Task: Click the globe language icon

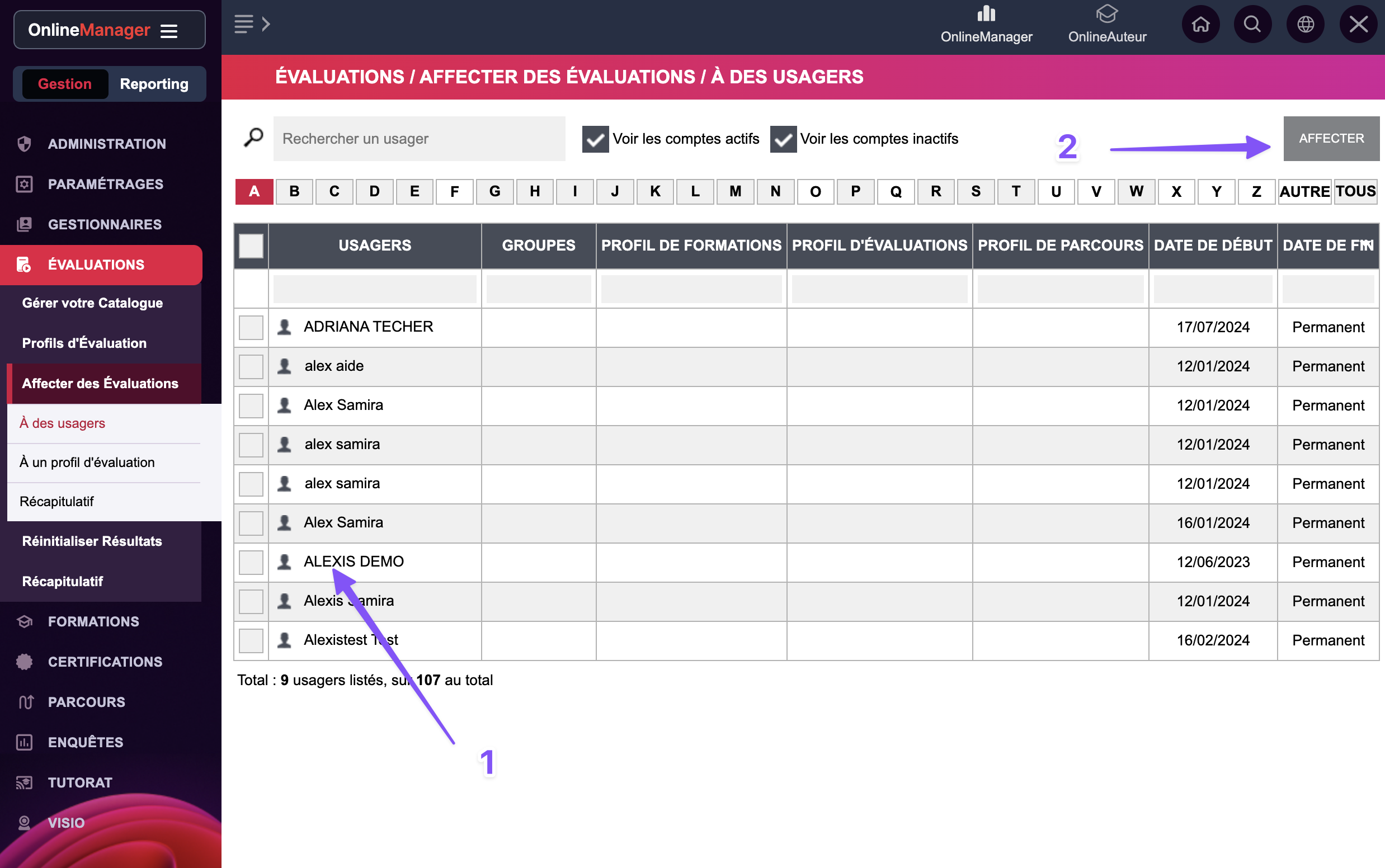Action: [1305, 25]
